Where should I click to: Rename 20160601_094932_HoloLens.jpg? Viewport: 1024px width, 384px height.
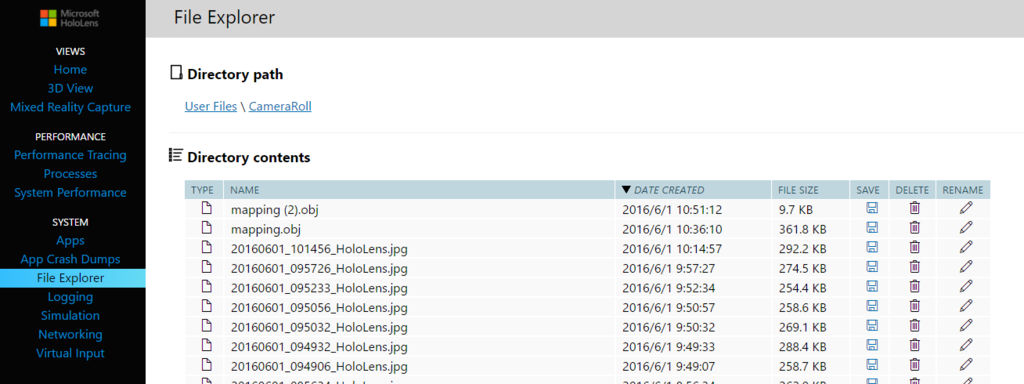(966, 345)
